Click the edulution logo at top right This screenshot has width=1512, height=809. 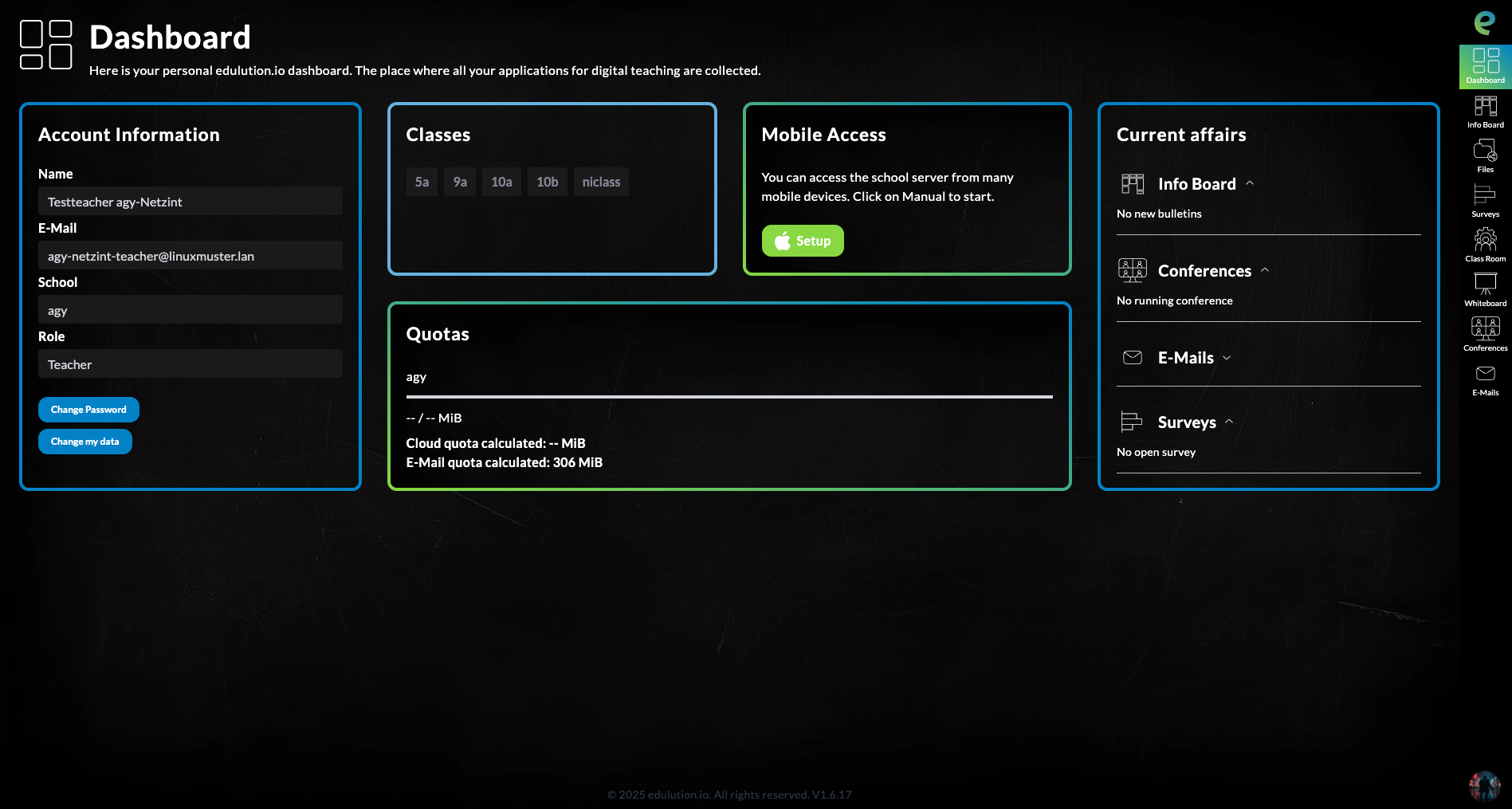click(x=1484, y=24)
